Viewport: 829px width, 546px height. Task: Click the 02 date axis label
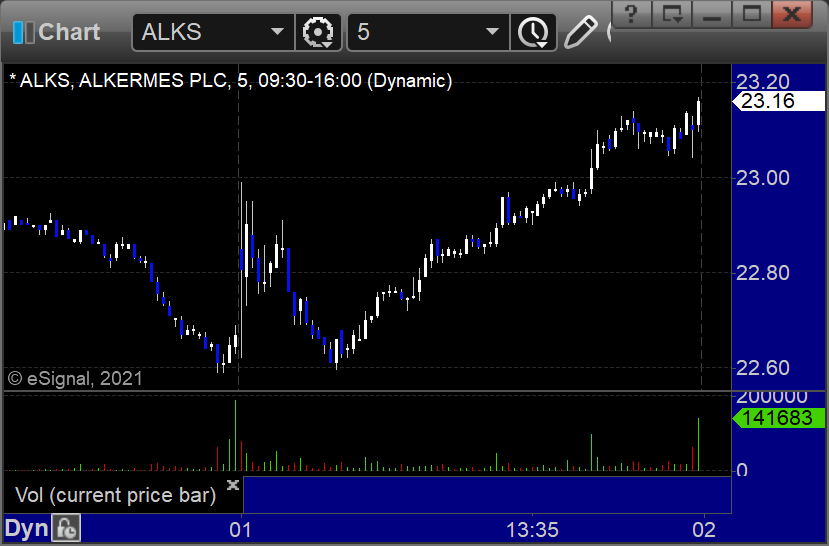704,530
